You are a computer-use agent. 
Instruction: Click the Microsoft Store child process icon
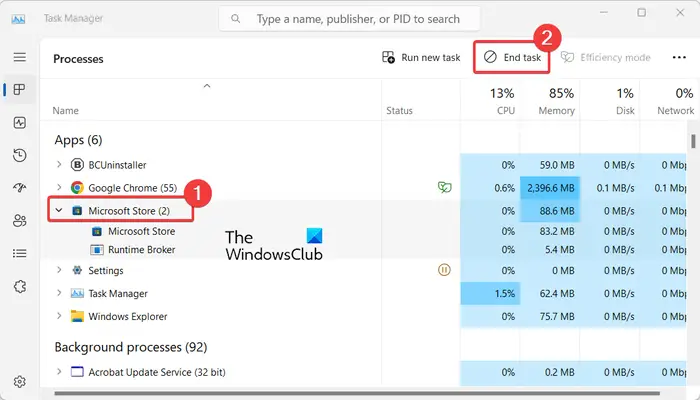pos(96,231)
